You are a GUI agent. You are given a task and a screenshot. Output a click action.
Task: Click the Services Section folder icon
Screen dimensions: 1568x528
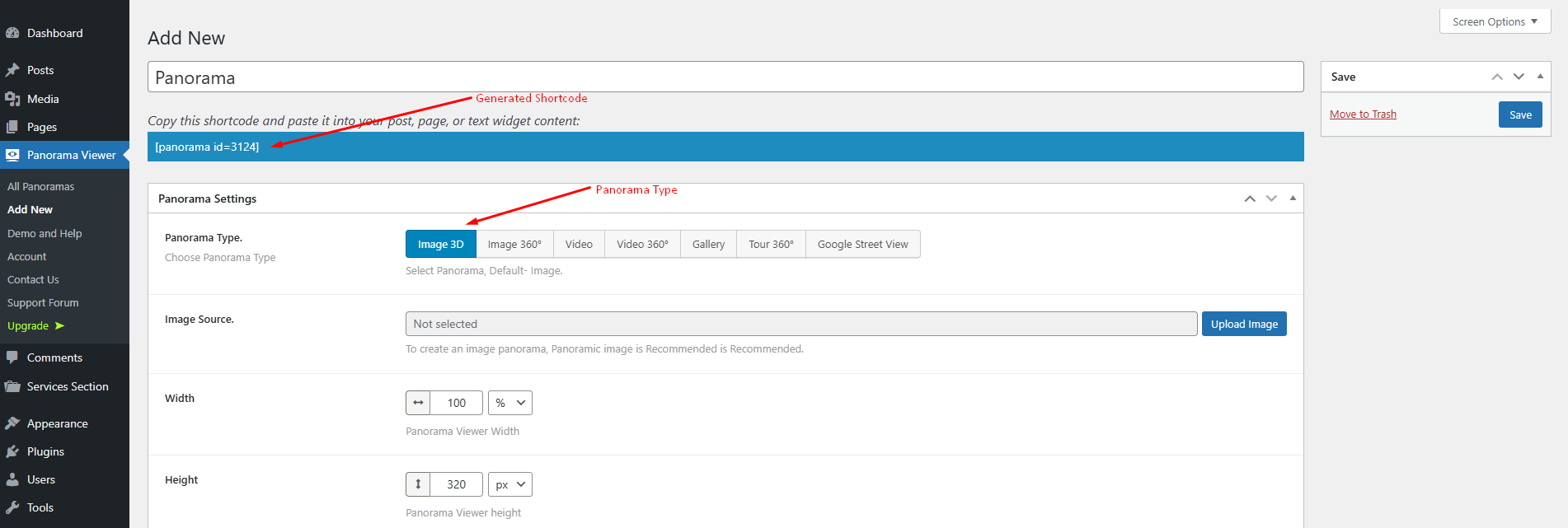12,386
